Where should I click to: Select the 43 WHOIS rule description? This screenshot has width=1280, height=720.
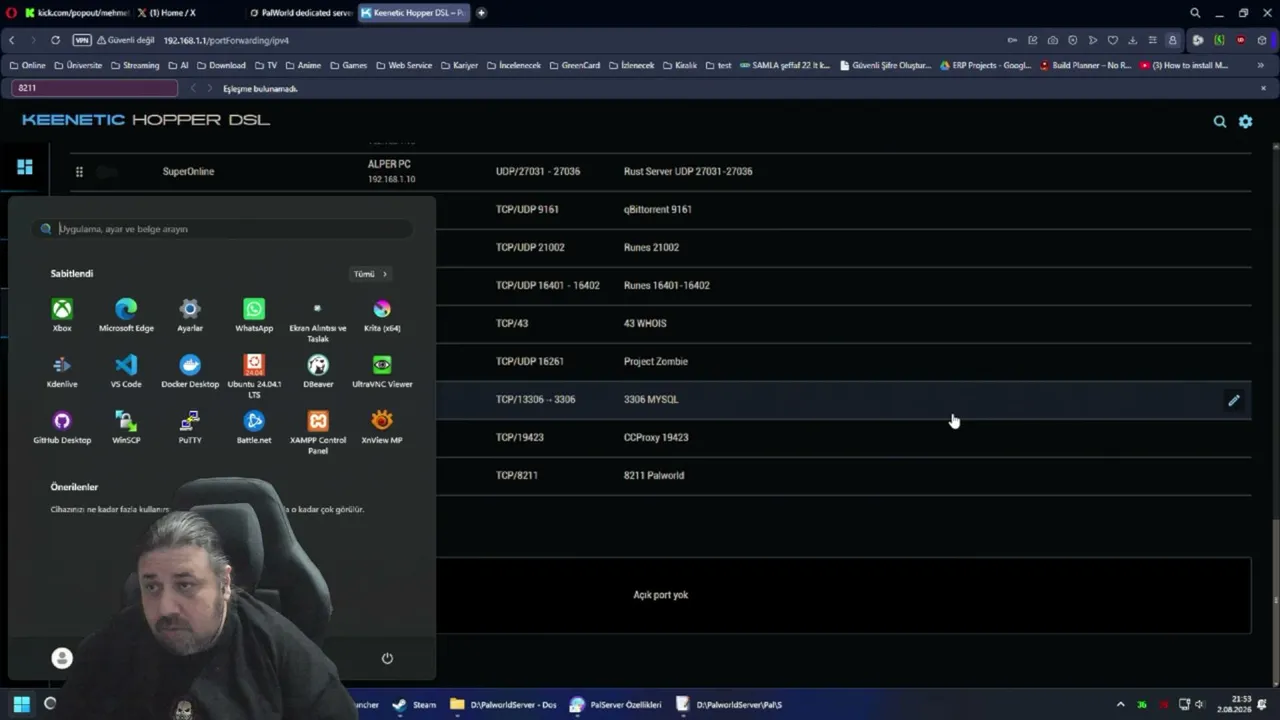[x=645, y=324]
